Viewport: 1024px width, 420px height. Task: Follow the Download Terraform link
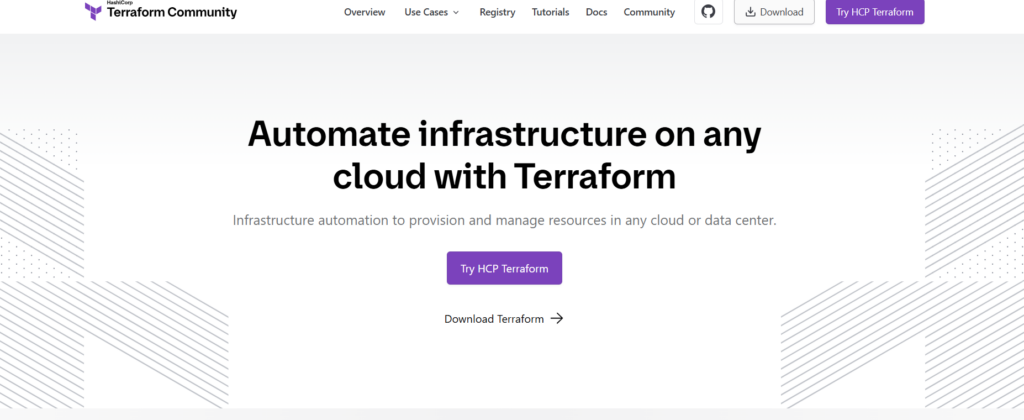point(504,319)
